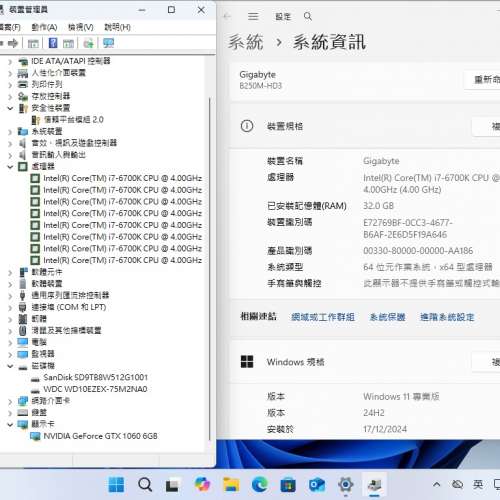Select the 監視器 tree node
The height and width of the screenshot is (500, 500).
click(43, 354)
